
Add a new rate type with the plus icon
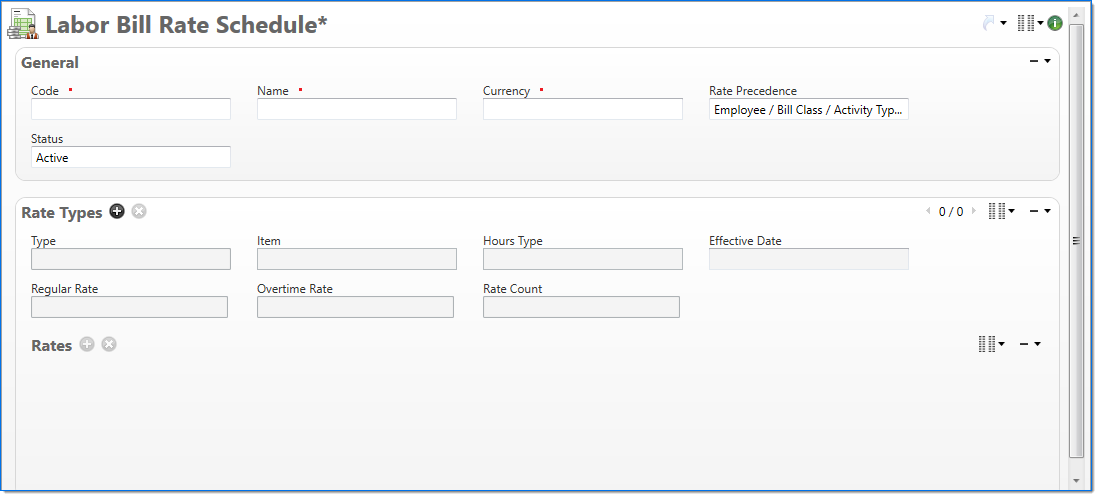117,211
